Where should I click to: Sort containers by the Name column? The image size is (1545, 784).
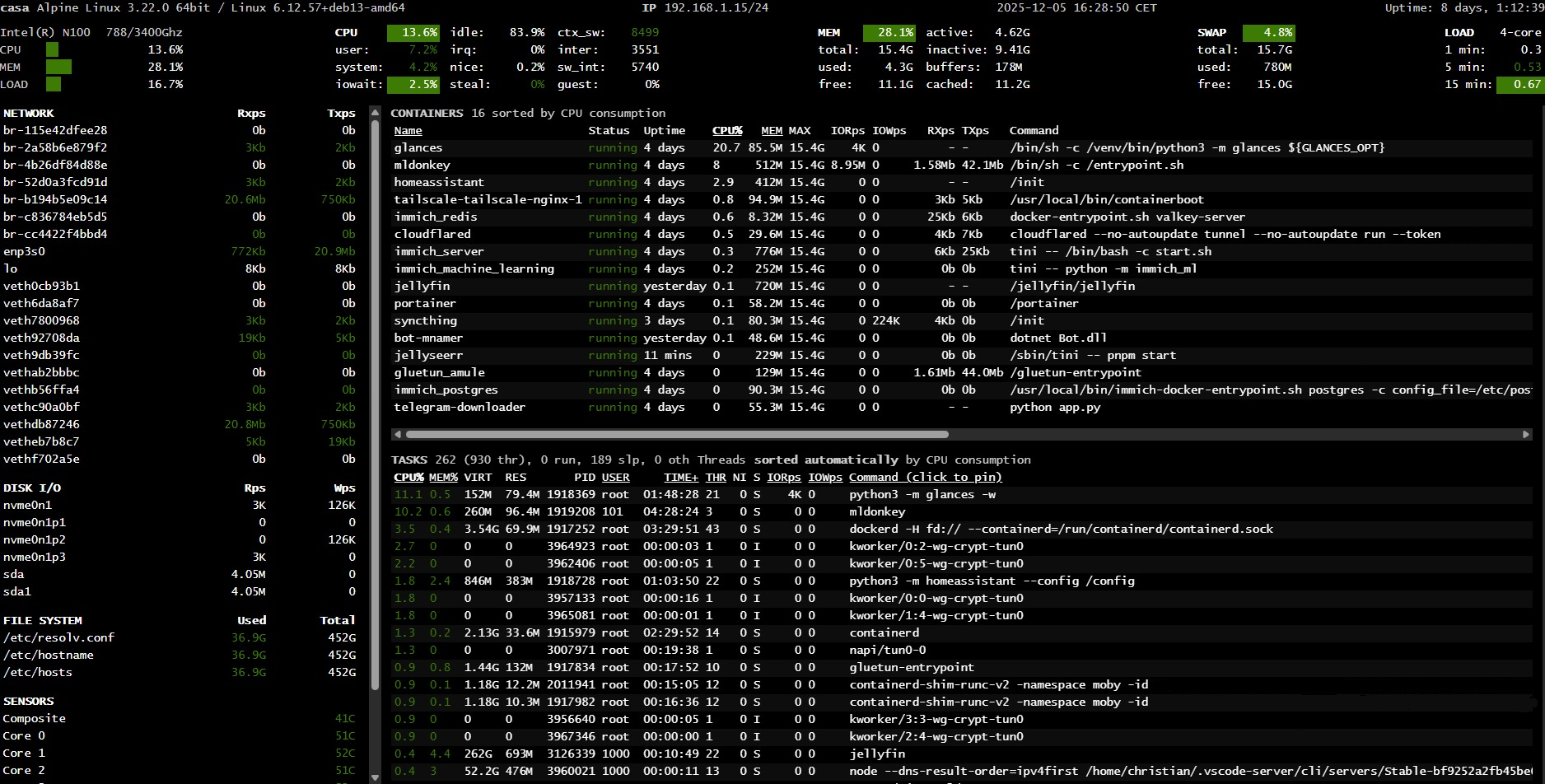408,131
